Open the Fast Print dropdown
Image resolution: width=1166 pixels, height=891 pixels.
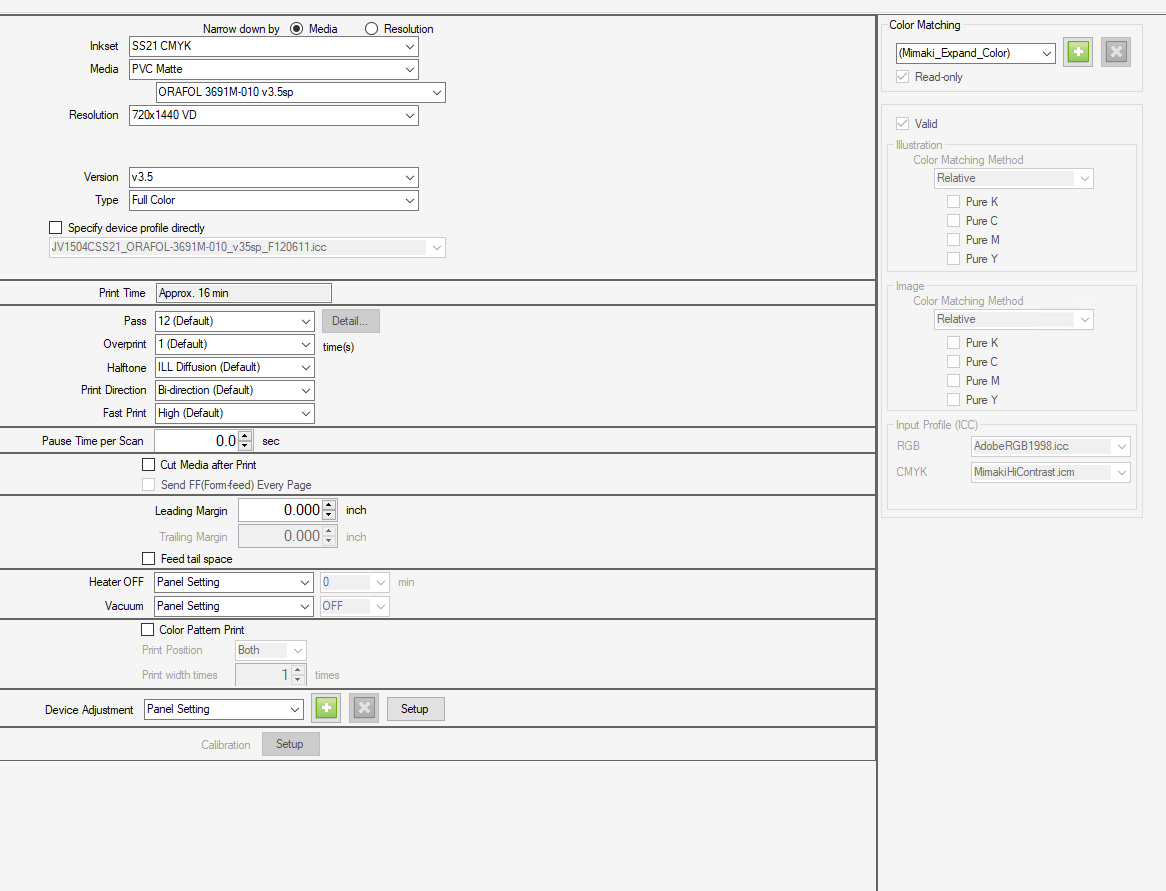pyautogui.click(x=234, y=413)
